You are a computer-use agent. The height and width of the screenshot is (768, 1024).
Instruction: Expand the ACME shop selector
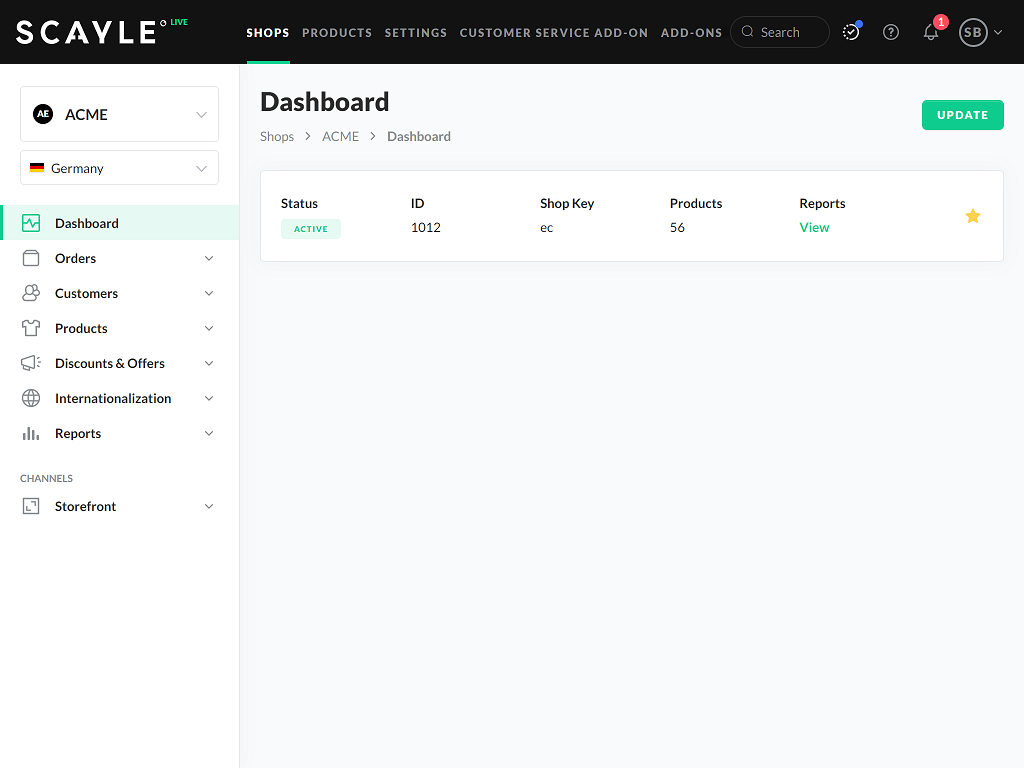(119, 114)
